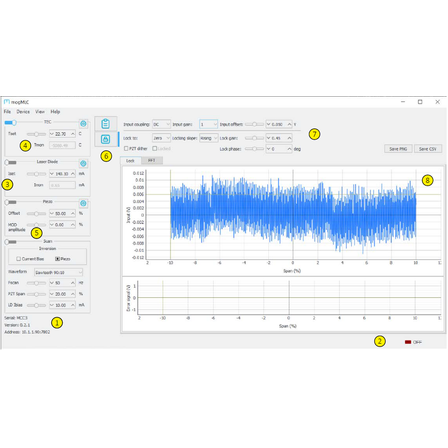Open the Locking slope dropdown
The width and height of the screenshot is (448, 448).
click(x=209, y=138)
